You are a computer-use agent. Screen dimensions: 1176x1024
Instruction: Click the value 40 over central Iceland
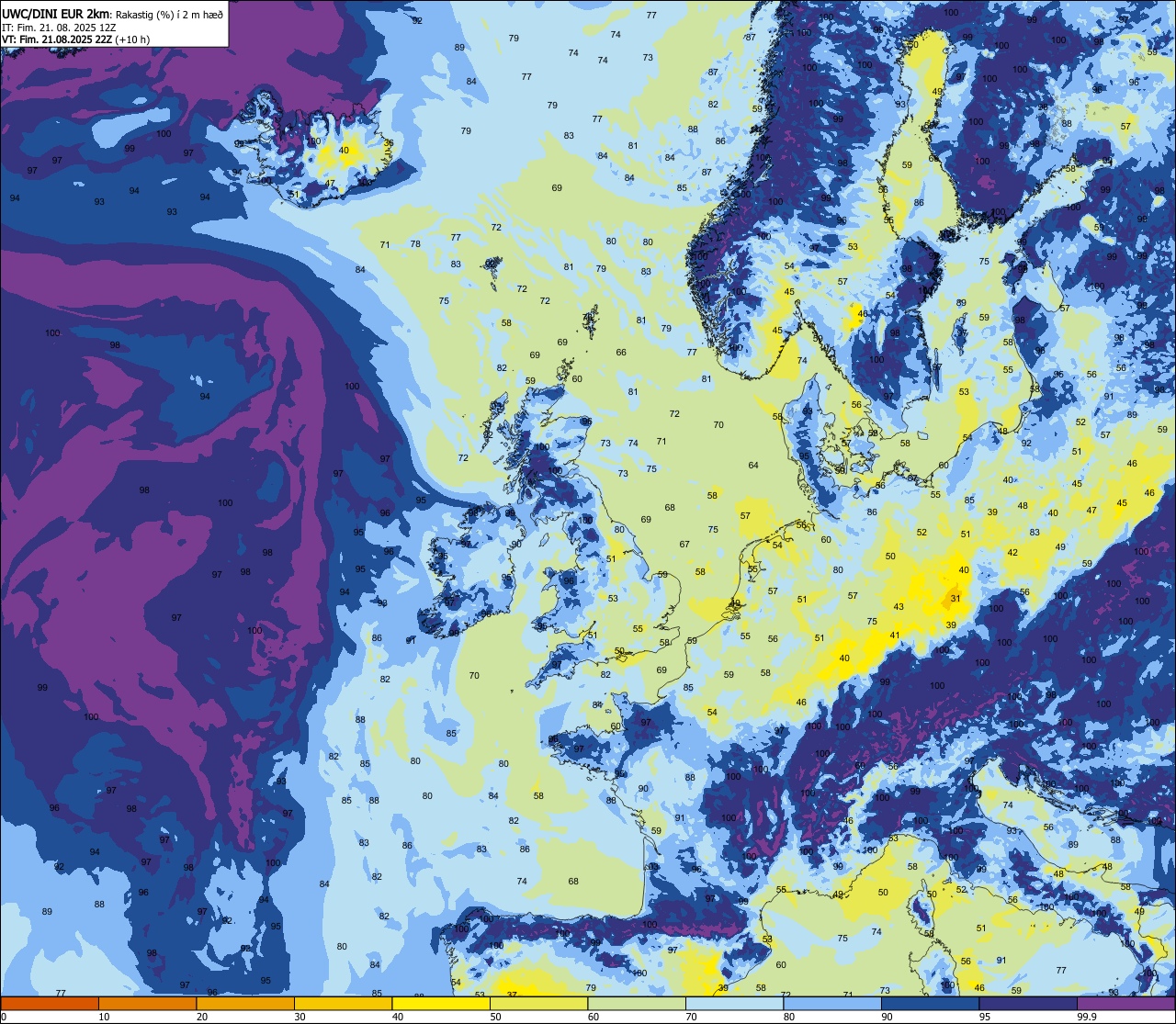pyautogui.click(x=345, y=150)
